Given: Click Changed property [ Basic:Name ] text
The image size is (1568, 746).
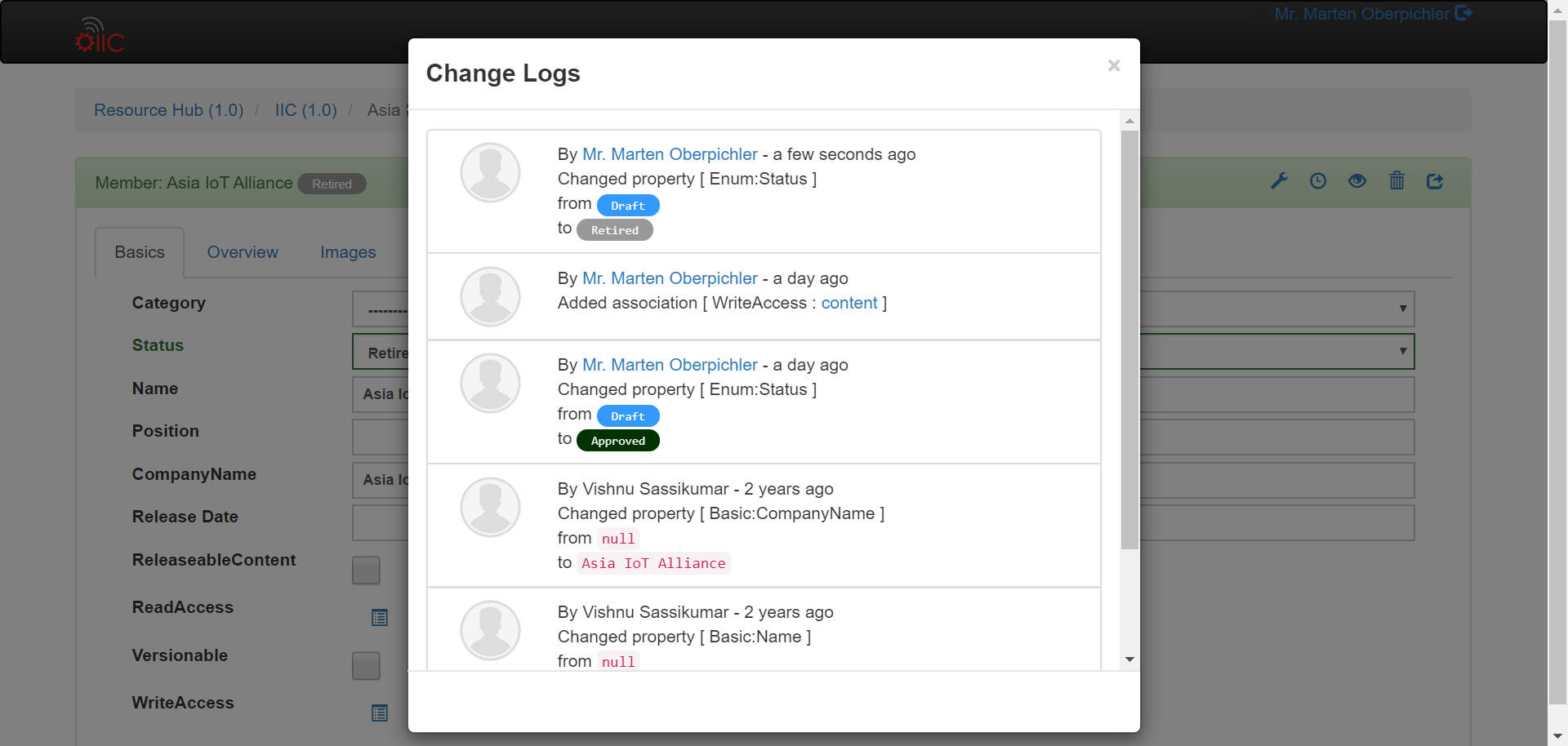Looking at the screenshot, I should (684, 637).
